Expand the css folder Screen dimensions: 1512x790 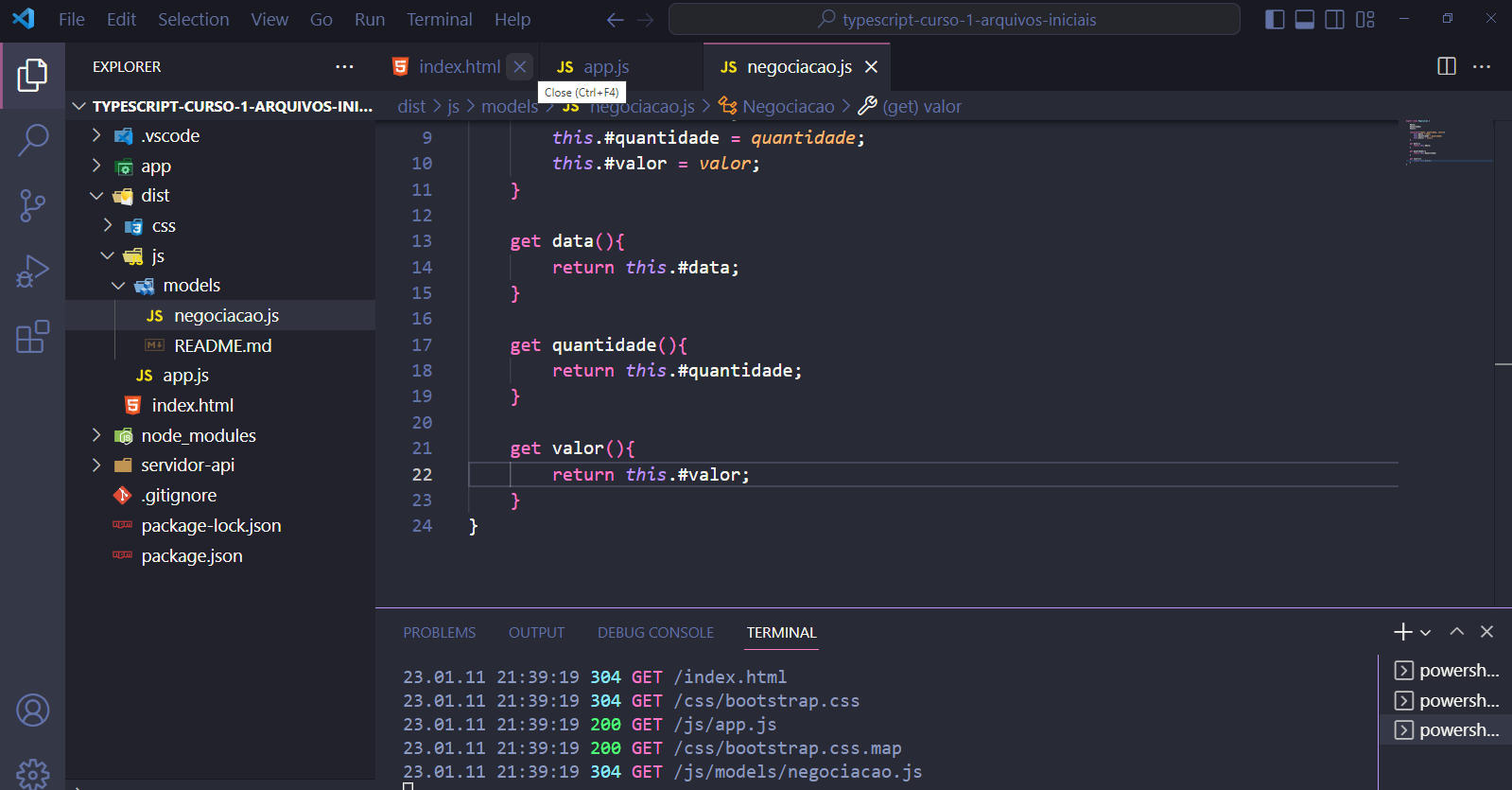(x=108, y=225)
